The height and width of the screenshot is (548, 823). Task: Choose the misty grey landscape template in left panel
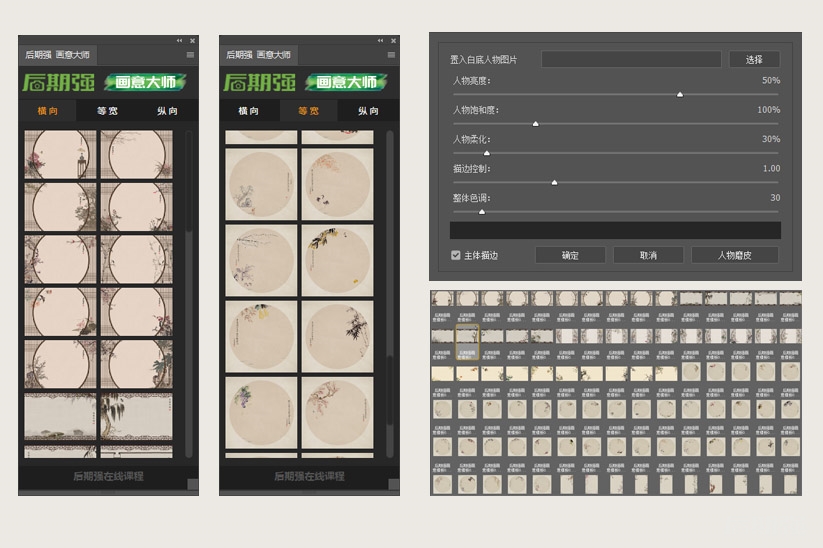(x=60, y=416)
